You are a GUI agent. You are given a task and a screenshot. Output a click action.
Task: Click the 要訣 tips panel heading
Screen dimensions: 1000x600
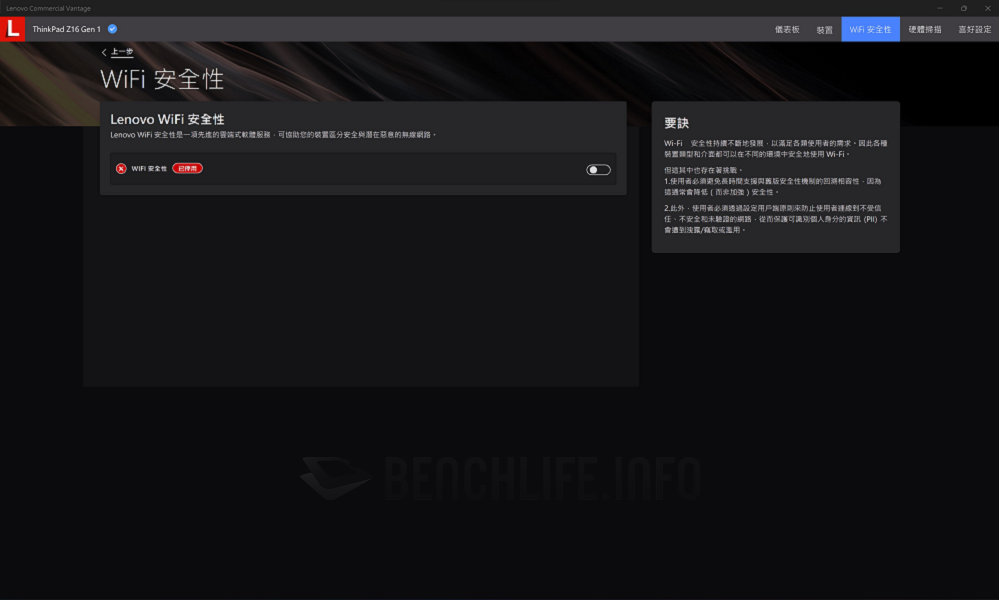pos(677,123)
